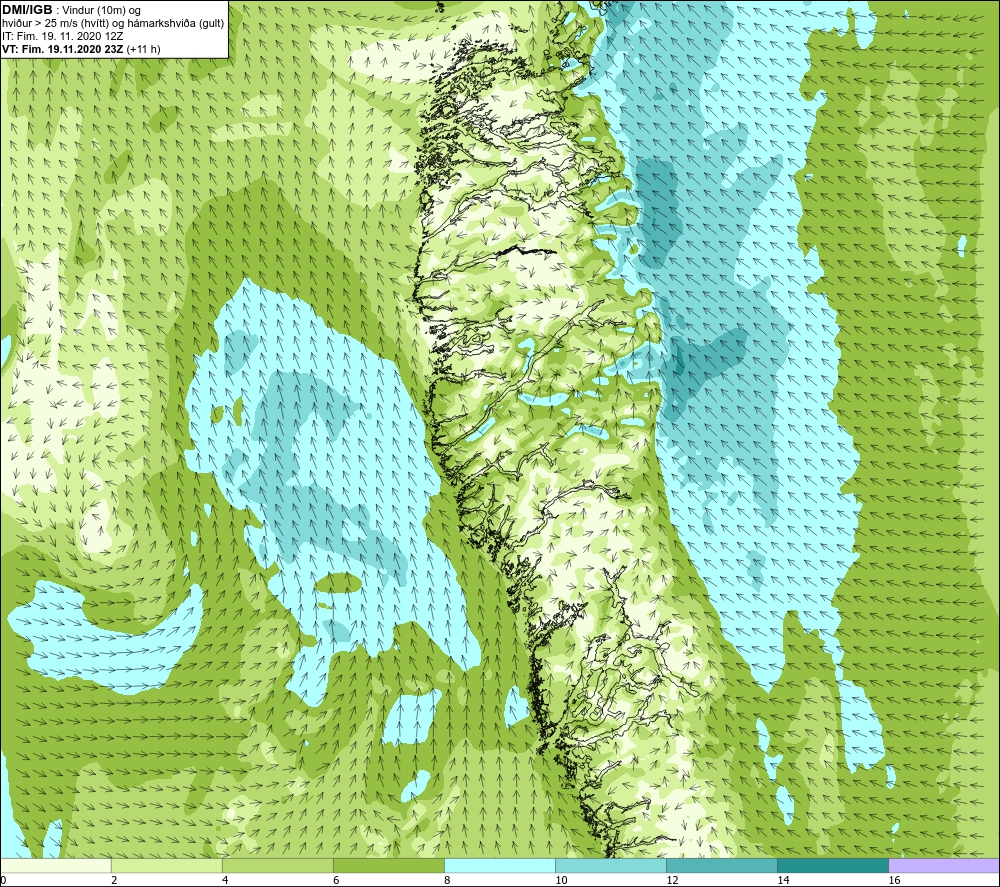The image size is (1000, 887).
Task: Click the 6–8 m/s darker green legend swatch
Action: (x=389, y=866)
